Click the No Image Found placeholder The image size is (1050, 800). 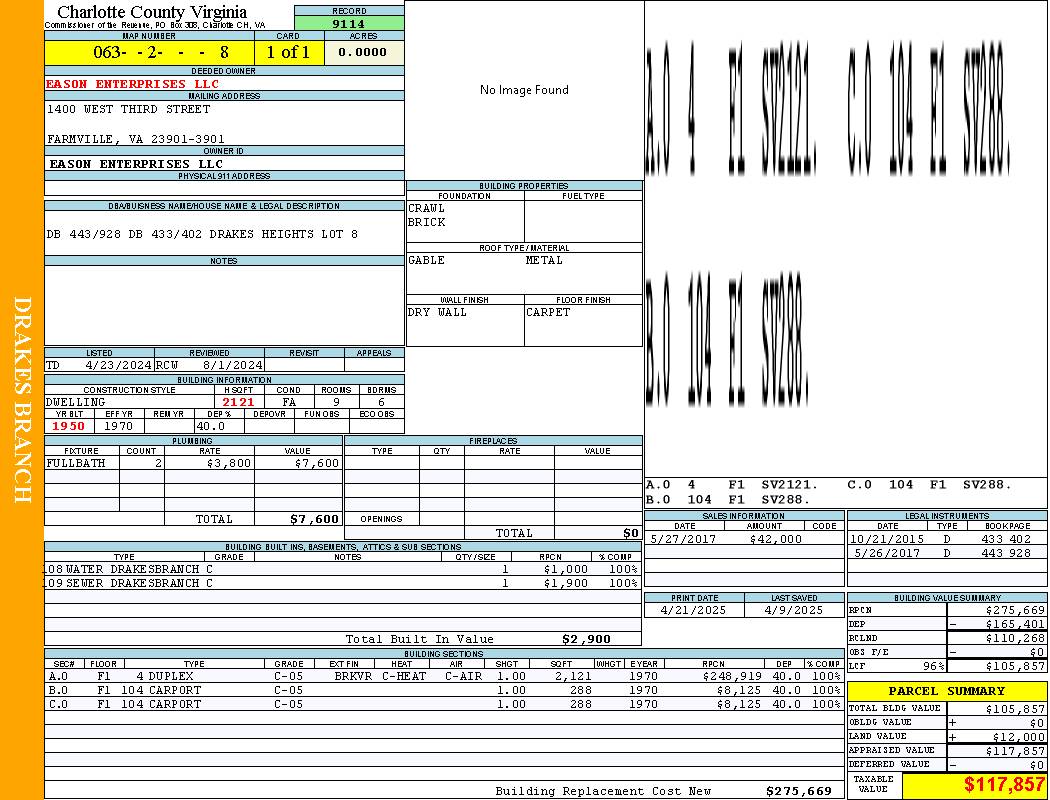(x=524, y=90)
